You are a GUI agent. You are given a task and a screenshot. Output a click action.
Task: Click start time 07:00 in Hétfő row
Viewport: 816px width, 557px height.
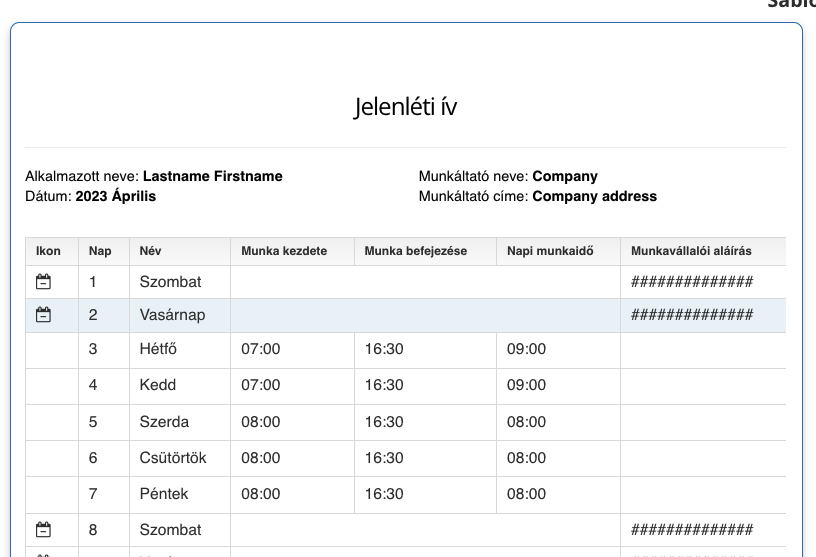point(261,349)
